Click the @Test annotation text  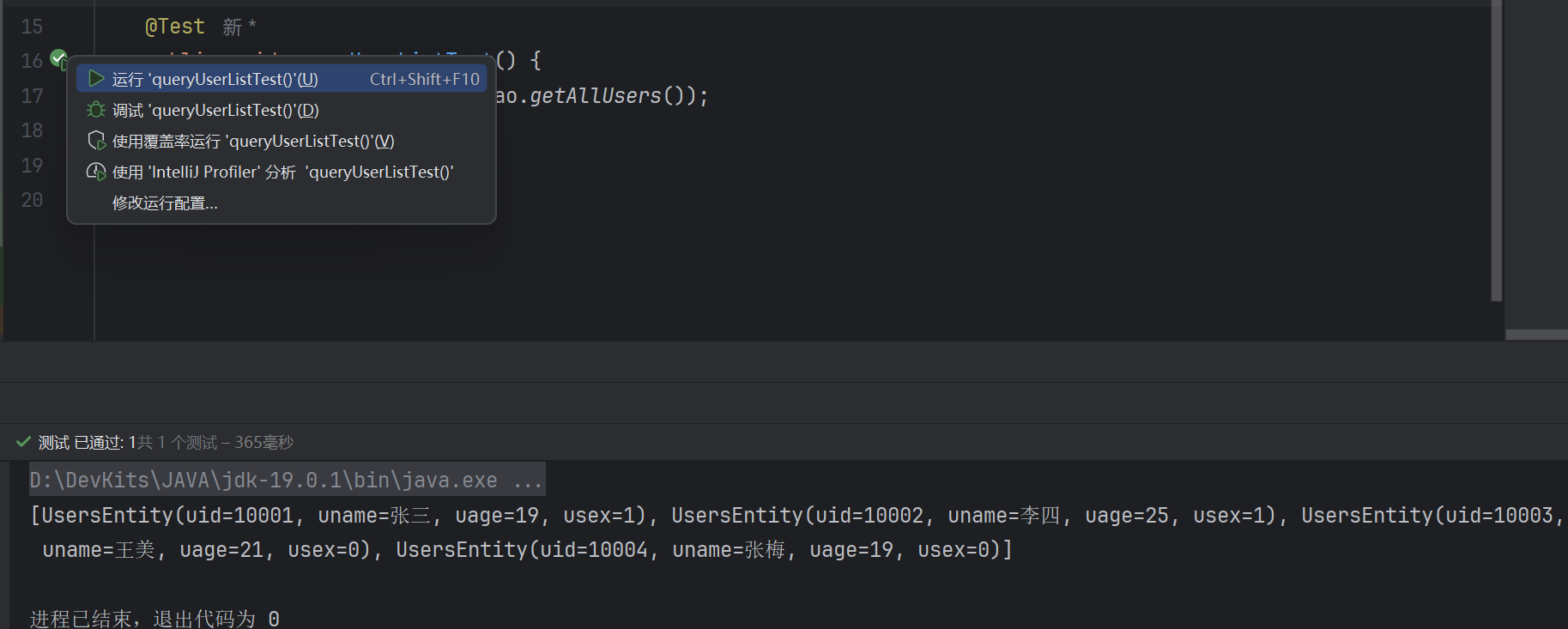click(x=175, y=27)
